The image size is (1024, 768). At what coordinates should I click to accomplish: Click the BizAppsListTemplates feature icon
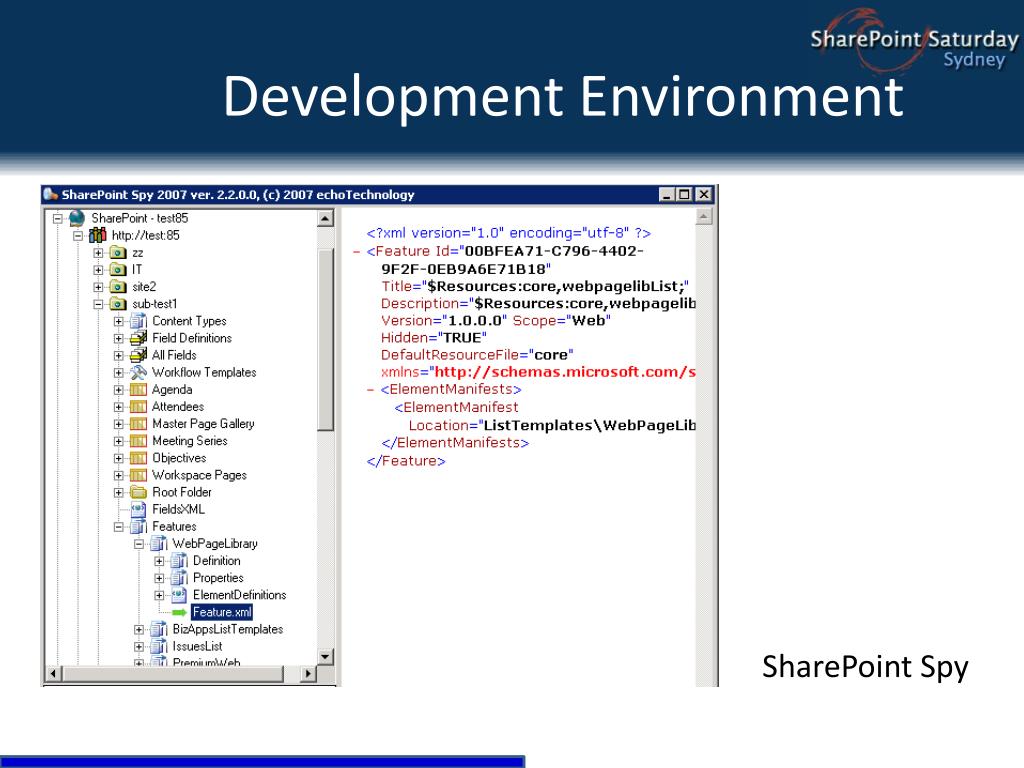click(159, 629)
